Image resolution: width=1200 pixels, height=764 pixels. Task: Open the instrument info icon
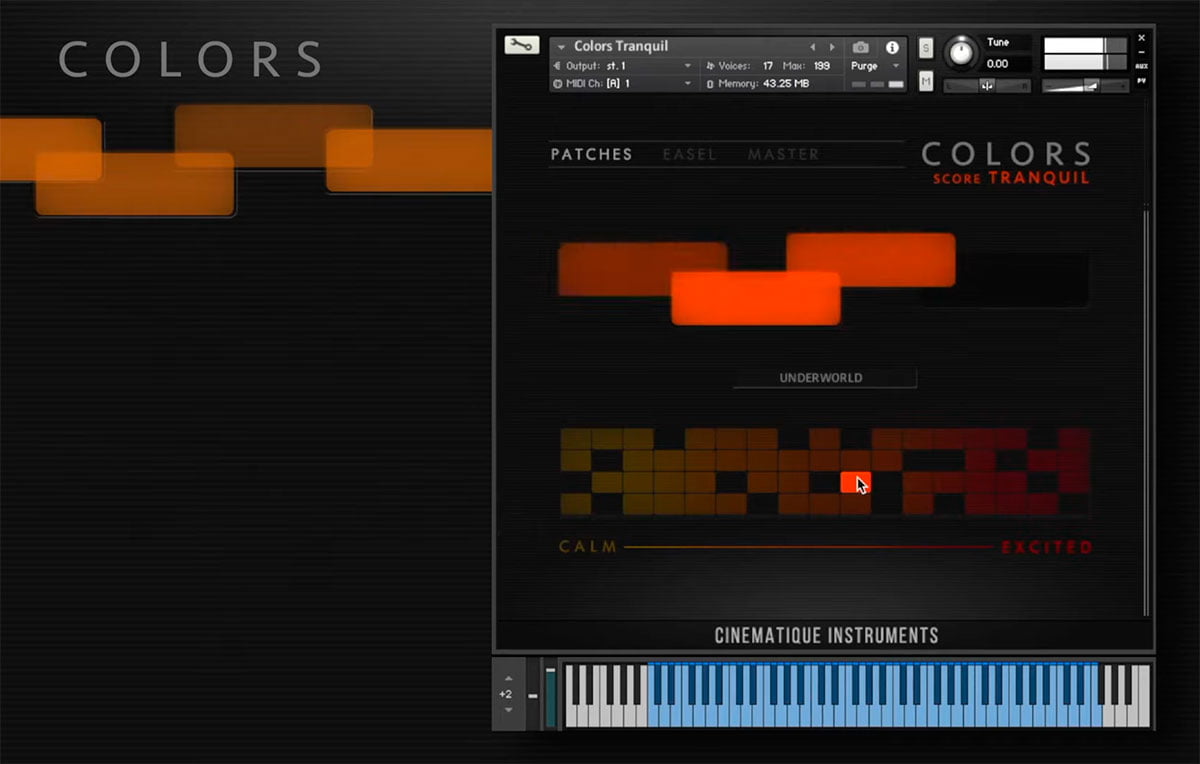892,47
